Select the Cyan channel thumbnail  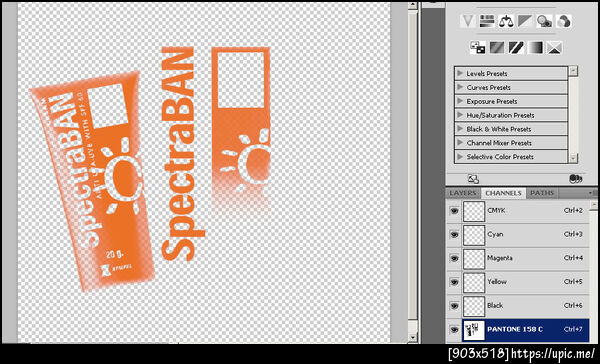click(474, 235)
